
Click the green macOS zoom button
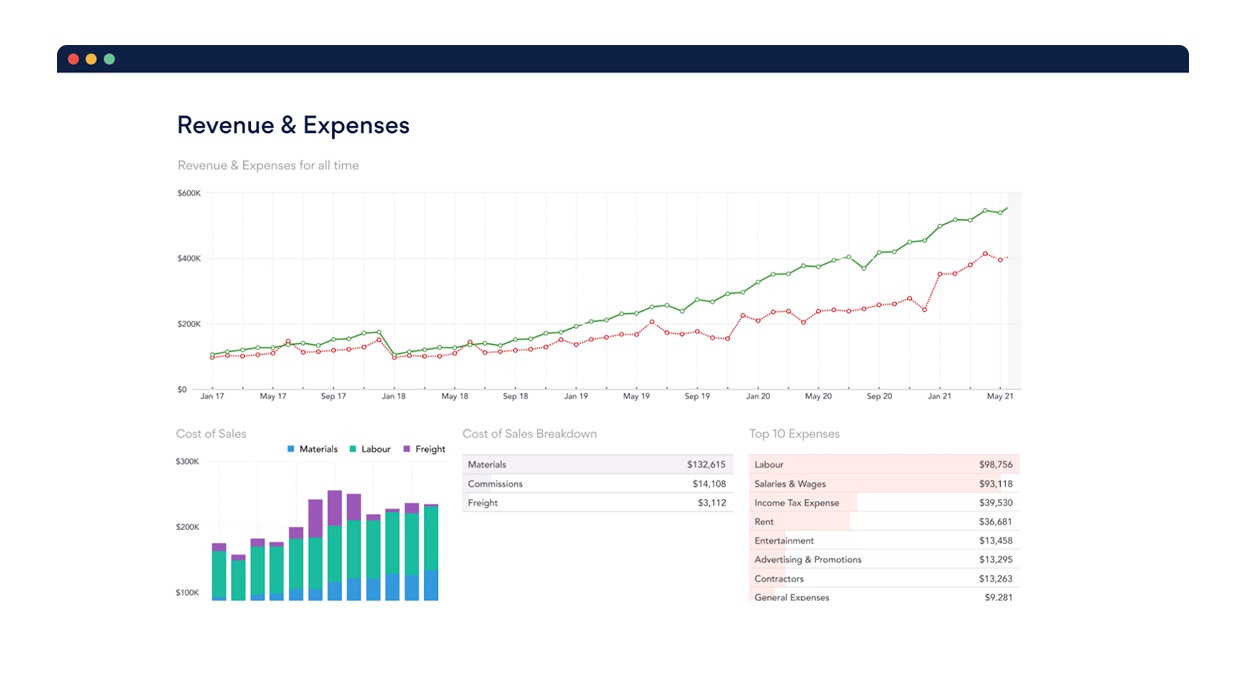[x=108, y=58]
